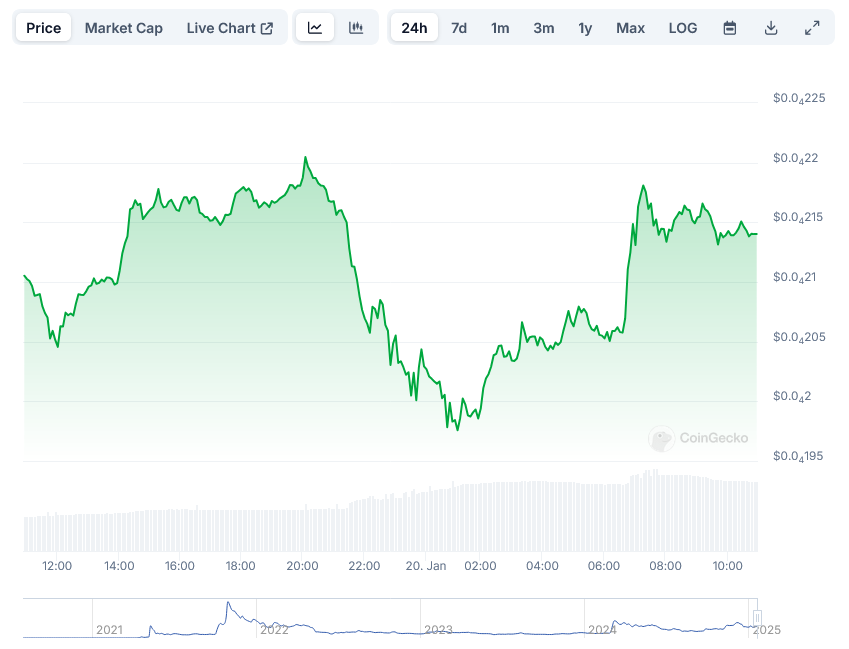Download the chart data
Image resolution: width=849 pixels, height=649 pixels.
click(771, 28)
